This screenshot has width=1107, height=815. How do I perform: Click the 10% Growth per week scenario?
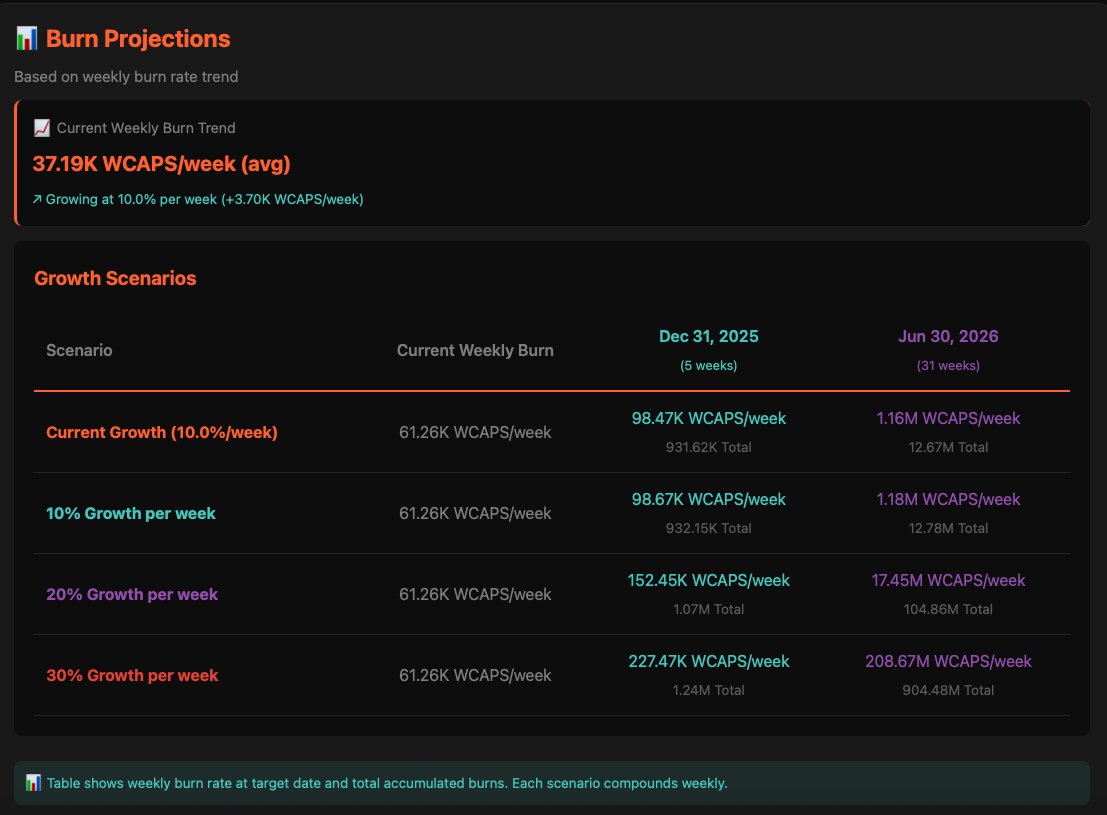coord(132,513)
